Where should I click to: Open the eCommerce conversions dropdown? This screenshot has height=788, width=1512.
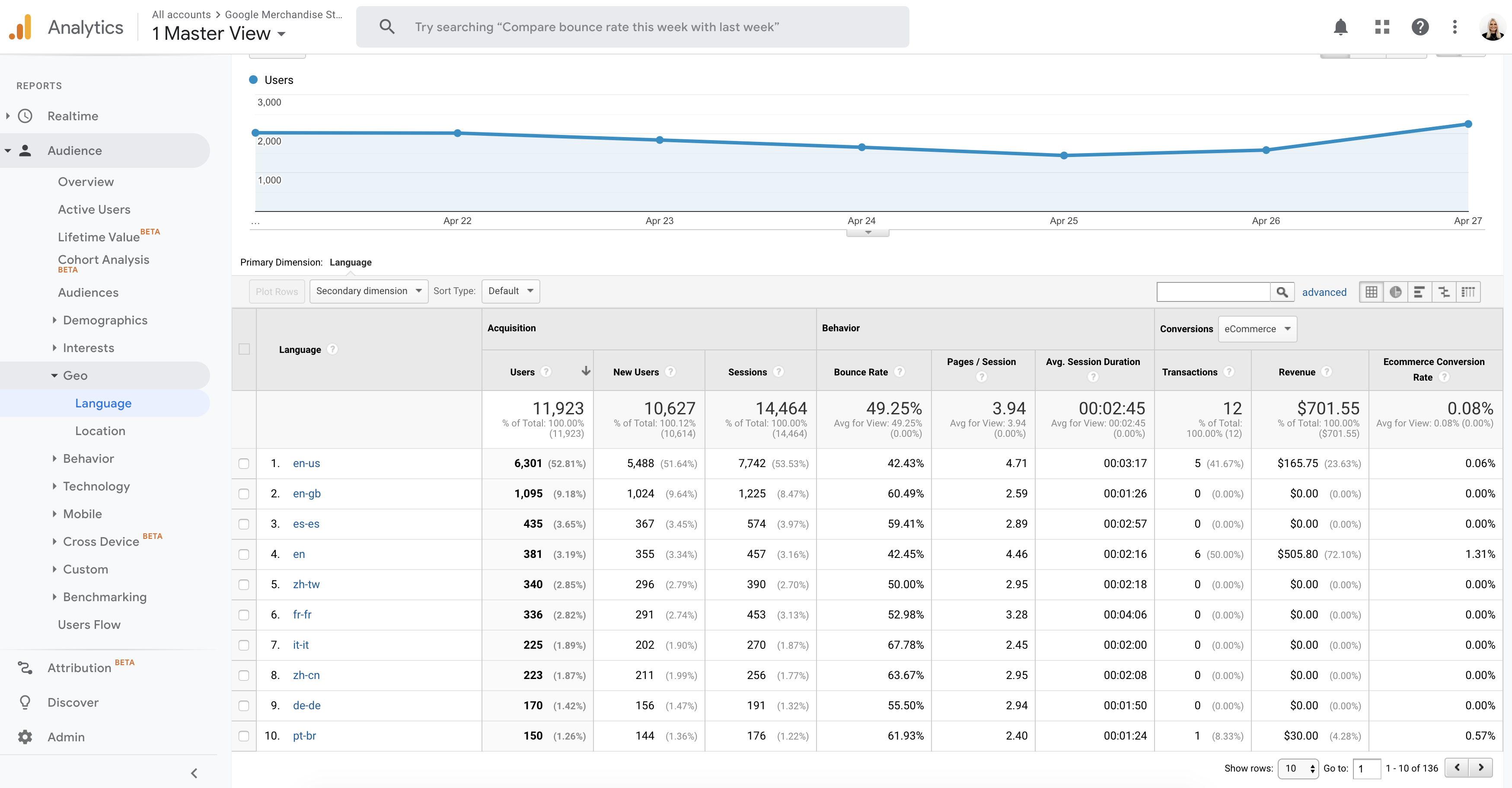pyautogui.click(x=1257, y=329)
